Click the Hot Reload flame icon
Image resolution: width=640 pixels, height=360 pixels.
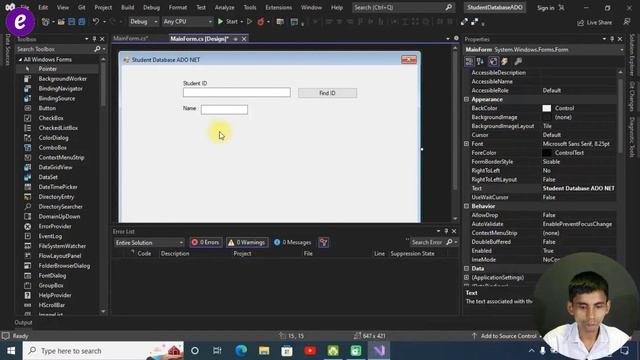pos(260,22)
